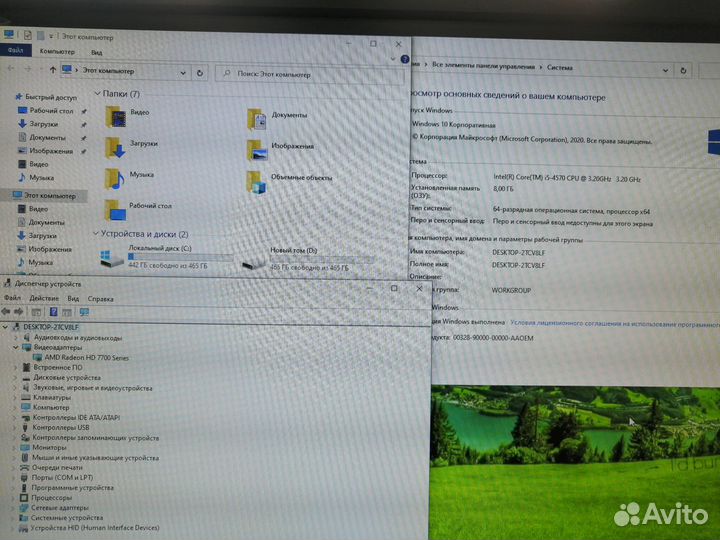The height and width of the screenshot is (540, 720).
Task: Click Все элементы панели управления breadcrumb
Action: click(484, 66)
